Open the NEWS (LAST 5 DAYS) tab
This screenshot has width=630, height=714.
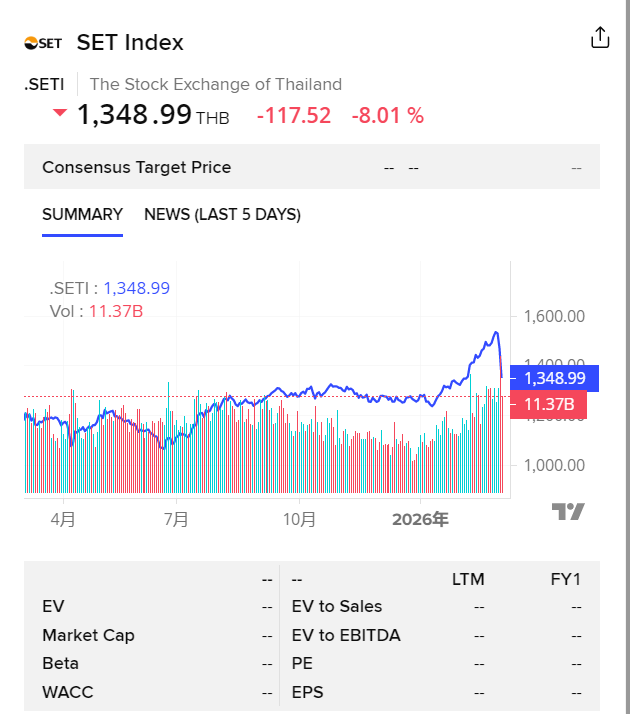(x=222, y=214)
